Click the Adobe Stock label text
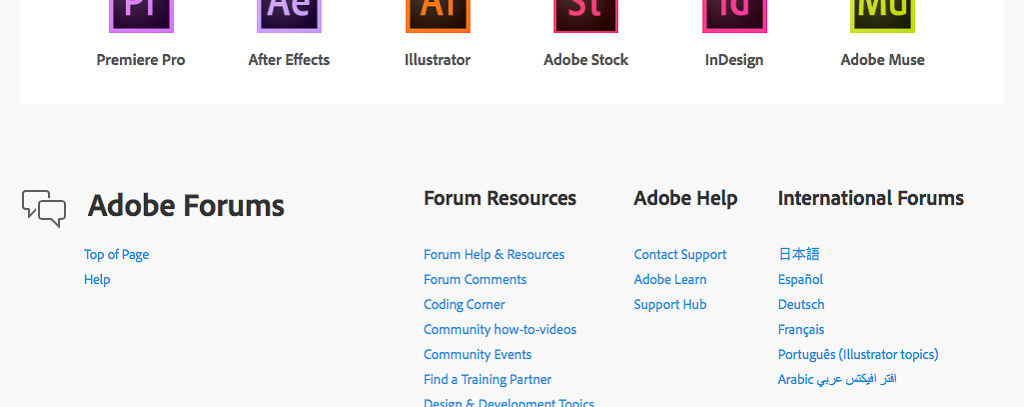 (586, 59)
